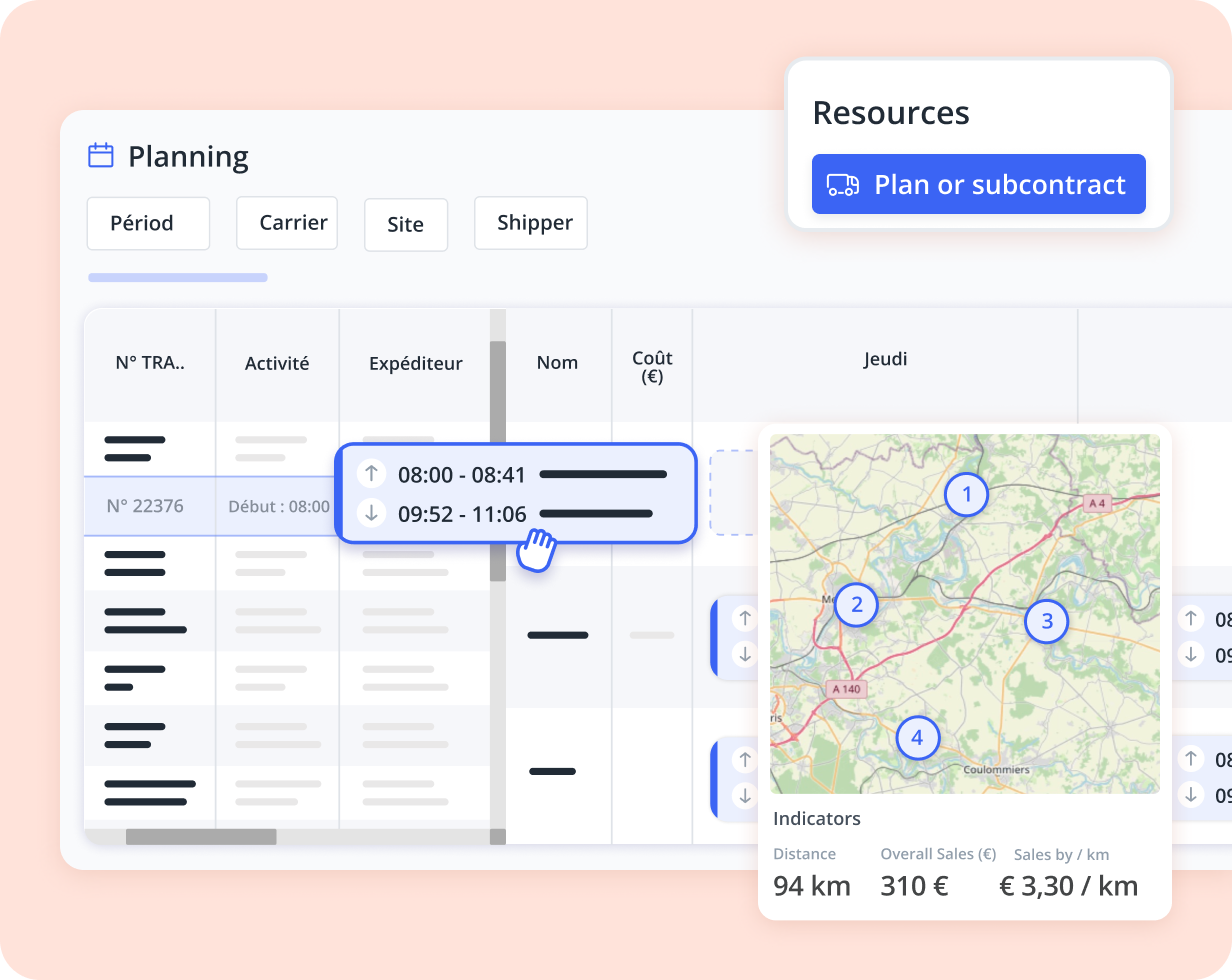The image size is (1232, 980).
Task: Select map marker 4 near Coulommiers
Action: [x=918, y=739]
